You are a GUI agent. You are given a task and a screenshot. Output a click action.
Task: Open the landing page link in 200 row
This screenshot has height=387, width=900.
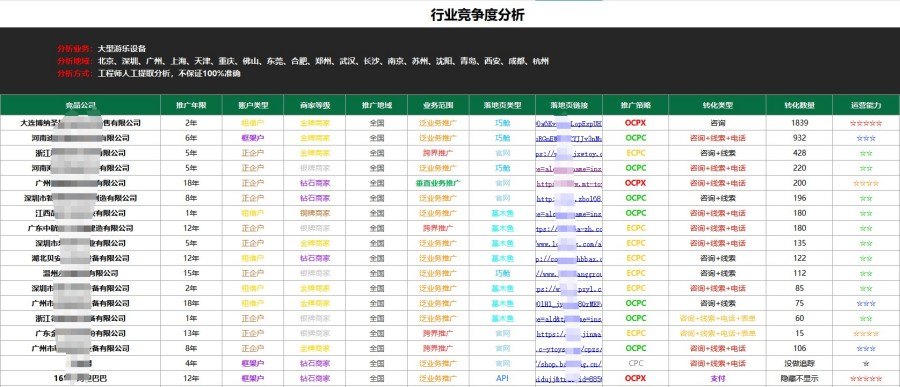coord(569,183)
